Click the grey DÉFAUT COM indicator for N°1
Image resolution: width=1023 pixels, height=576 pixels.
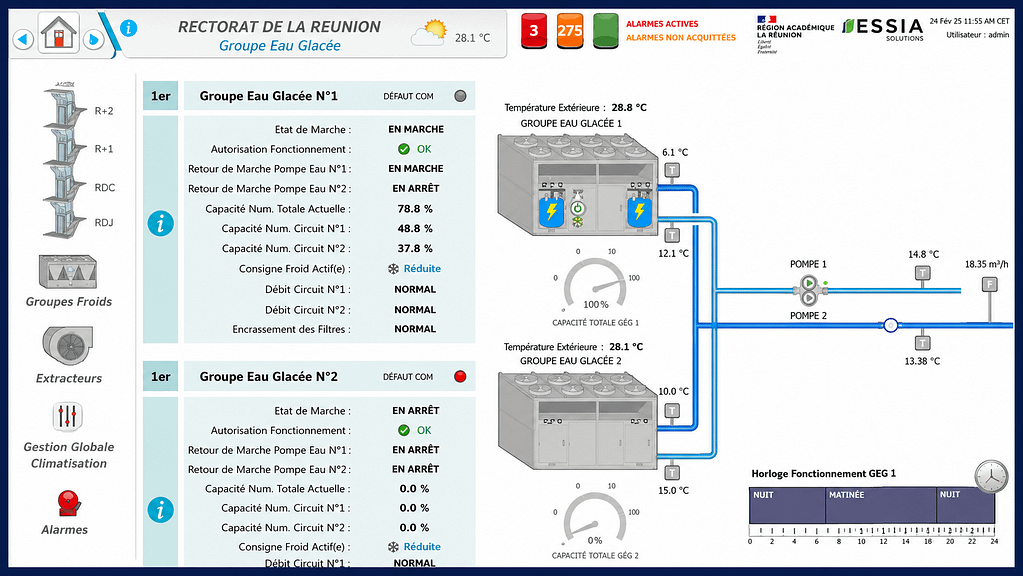[460, 96]
